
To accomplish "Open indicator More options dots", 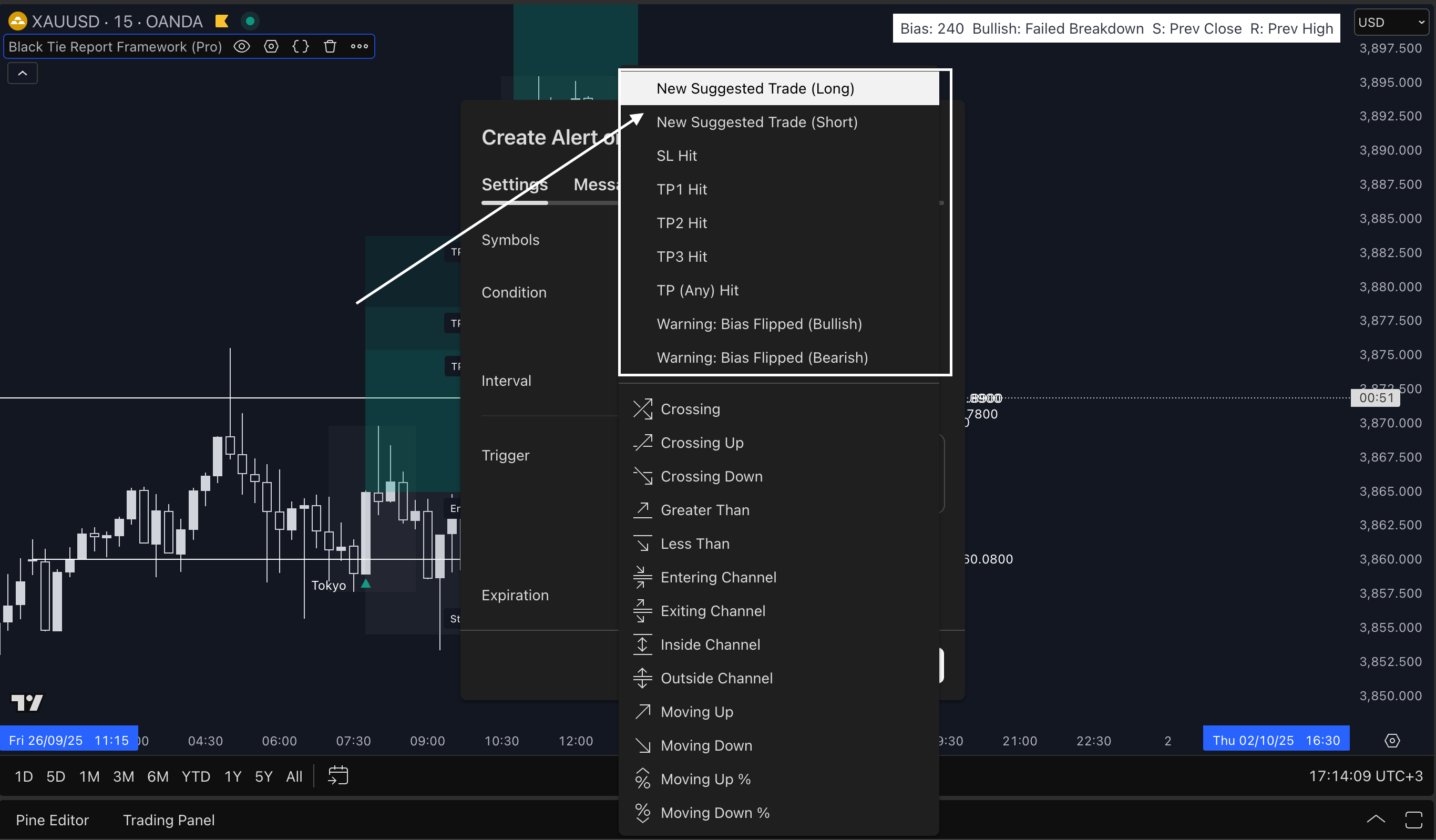I will tap(359, 47).
